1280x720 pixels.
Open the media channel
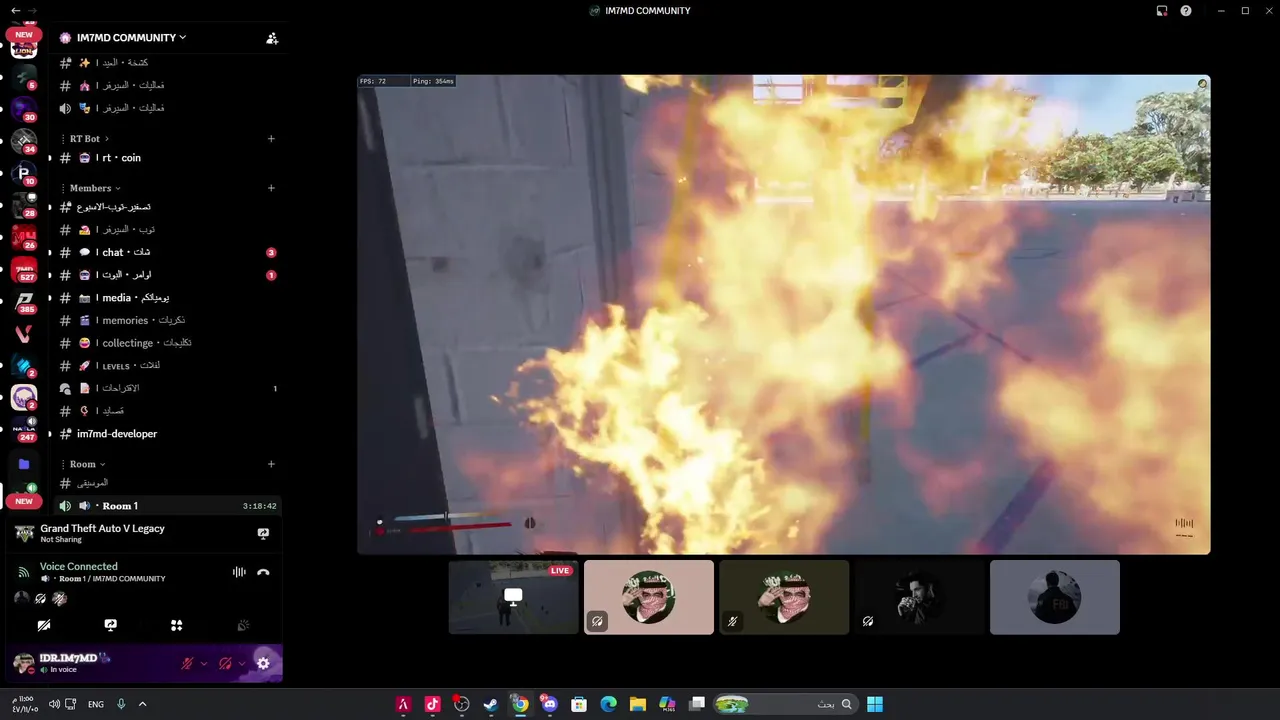[x=167, y=298]
